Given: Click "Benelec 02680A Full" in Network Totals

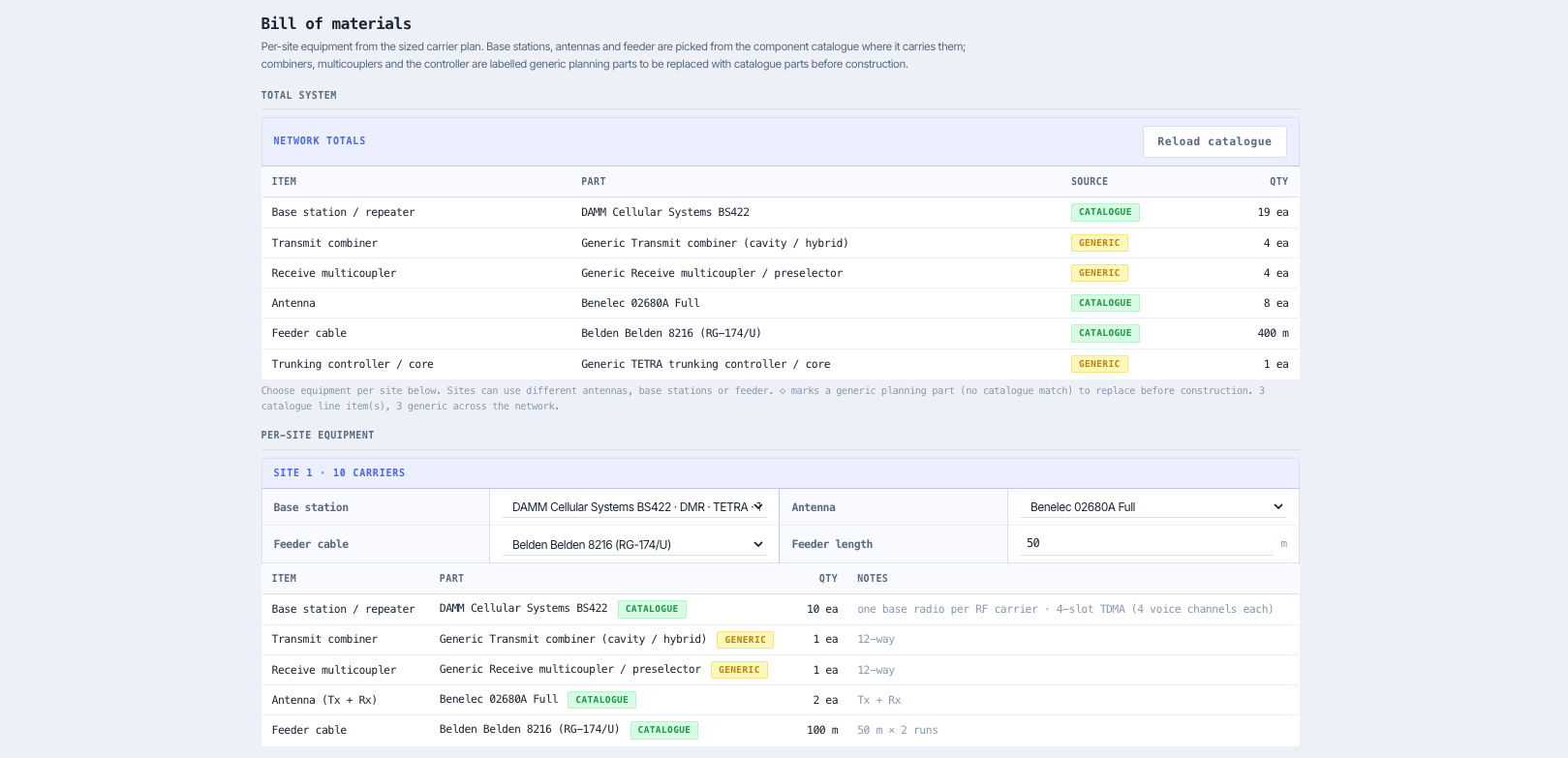Looking at the screenshot, I should tap(640, 303).
